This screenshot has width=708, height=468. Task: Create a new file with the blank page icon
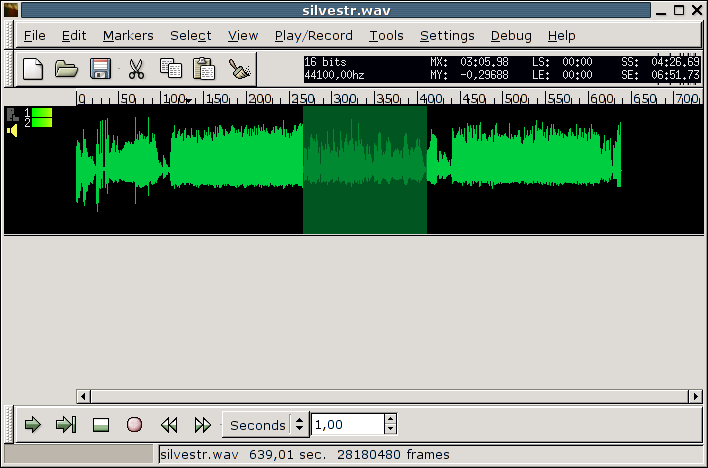(x=33, y=70)
